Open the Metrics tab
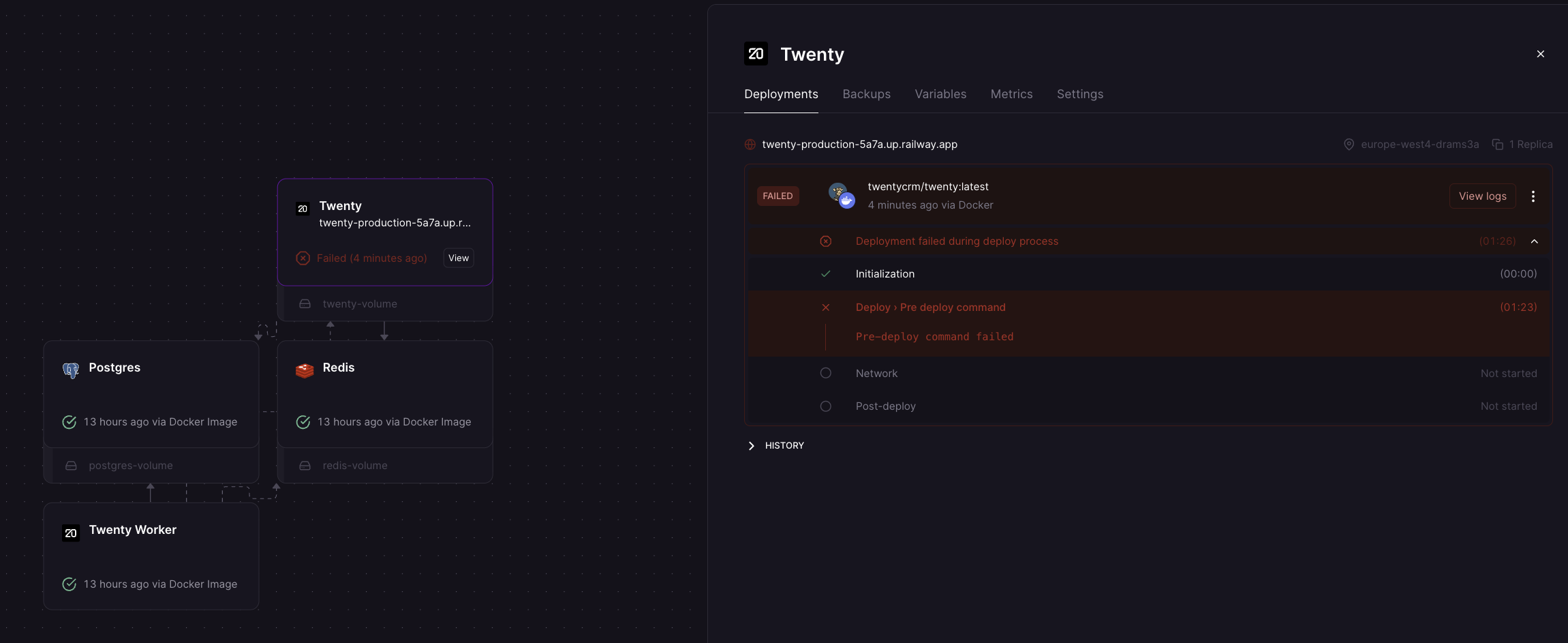The height and width of the screenshot is (643, 1568). click(x=1011, y=94)
